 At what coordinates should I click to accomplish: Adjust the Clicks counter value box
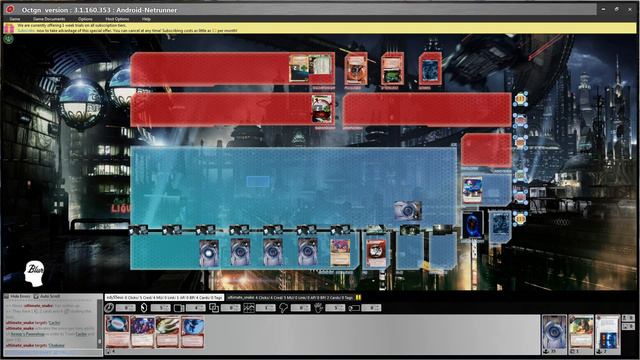pos(126,308)
